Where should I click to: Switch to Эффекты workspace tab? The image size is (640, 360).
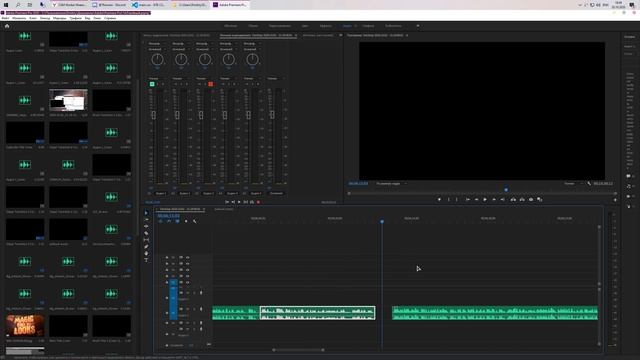(326, 26)
